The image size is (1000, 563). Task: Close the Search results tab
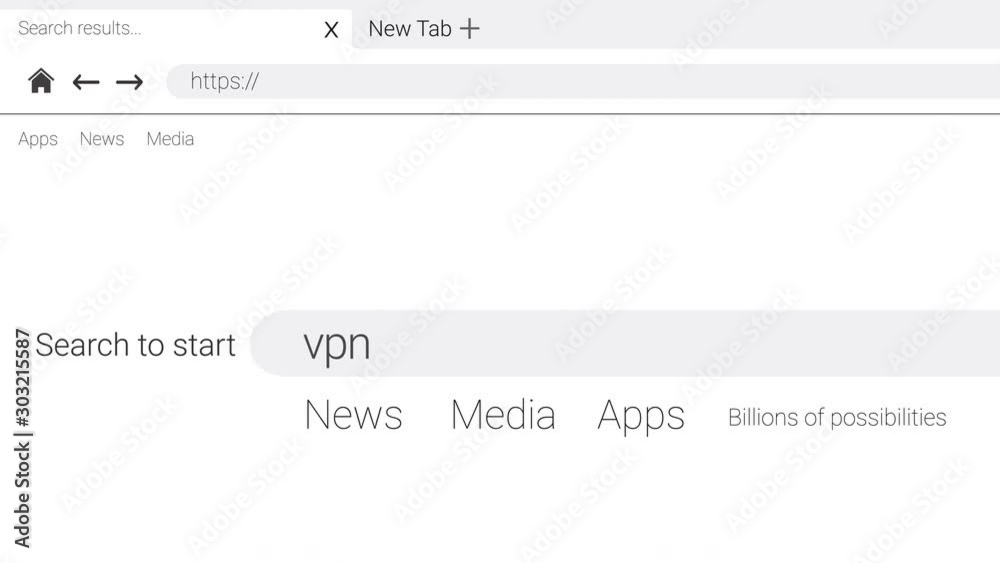point(331,29)
